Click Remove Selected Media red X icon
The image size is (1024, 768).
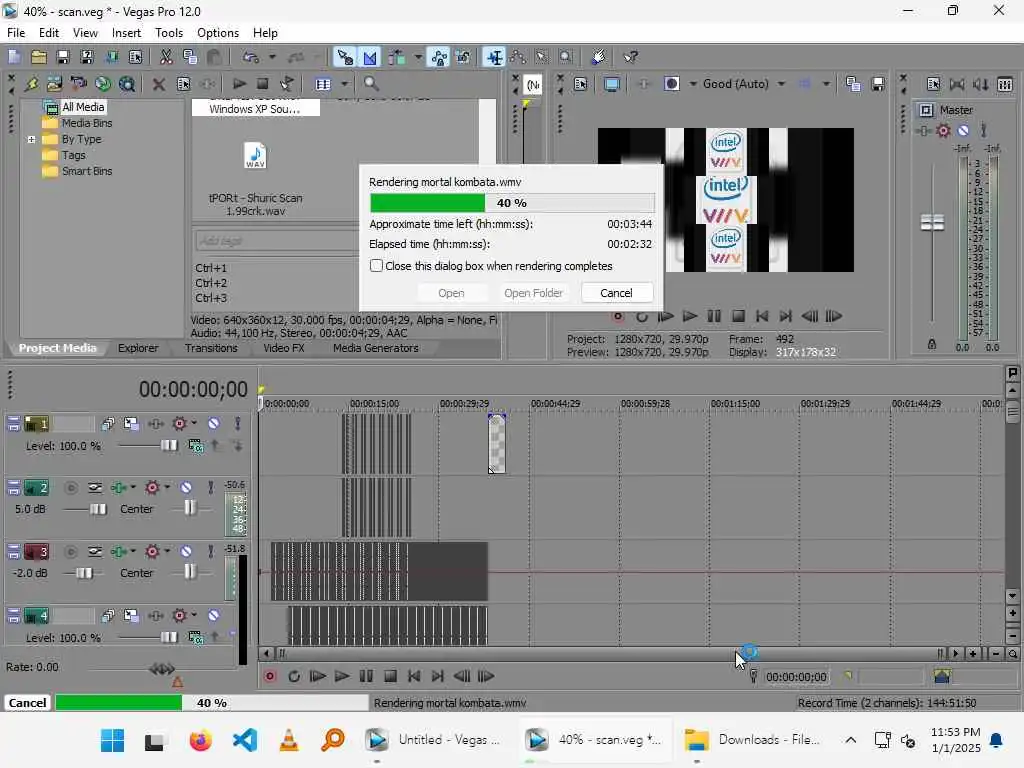click(158, 84)
